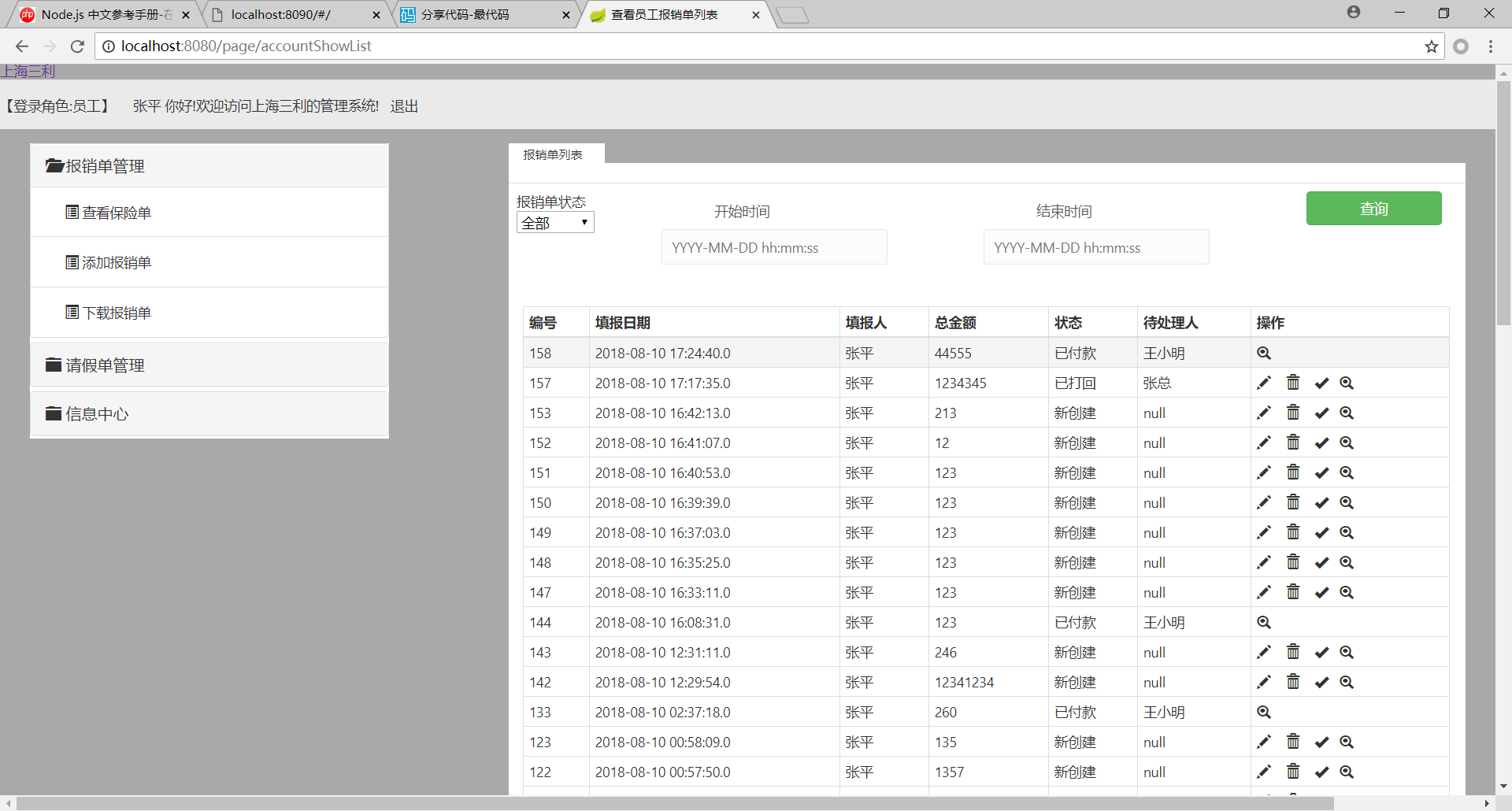Click the edit pencil icon for record 157
The image size is (1512, 811).
pyautogui.click(x=1264, y=383)
